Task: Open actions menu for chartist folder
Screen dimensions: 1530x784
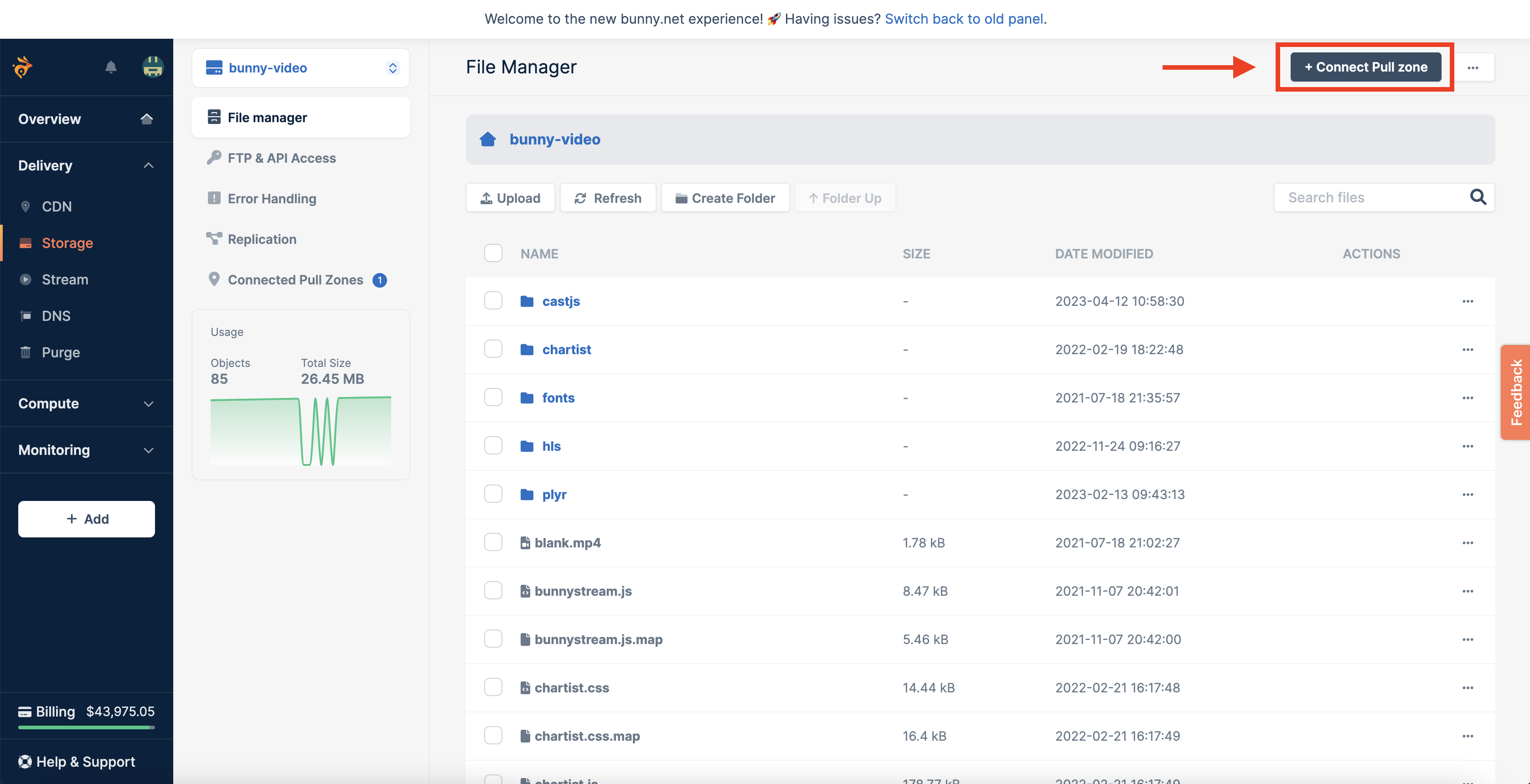Action: coord(1468,349)
